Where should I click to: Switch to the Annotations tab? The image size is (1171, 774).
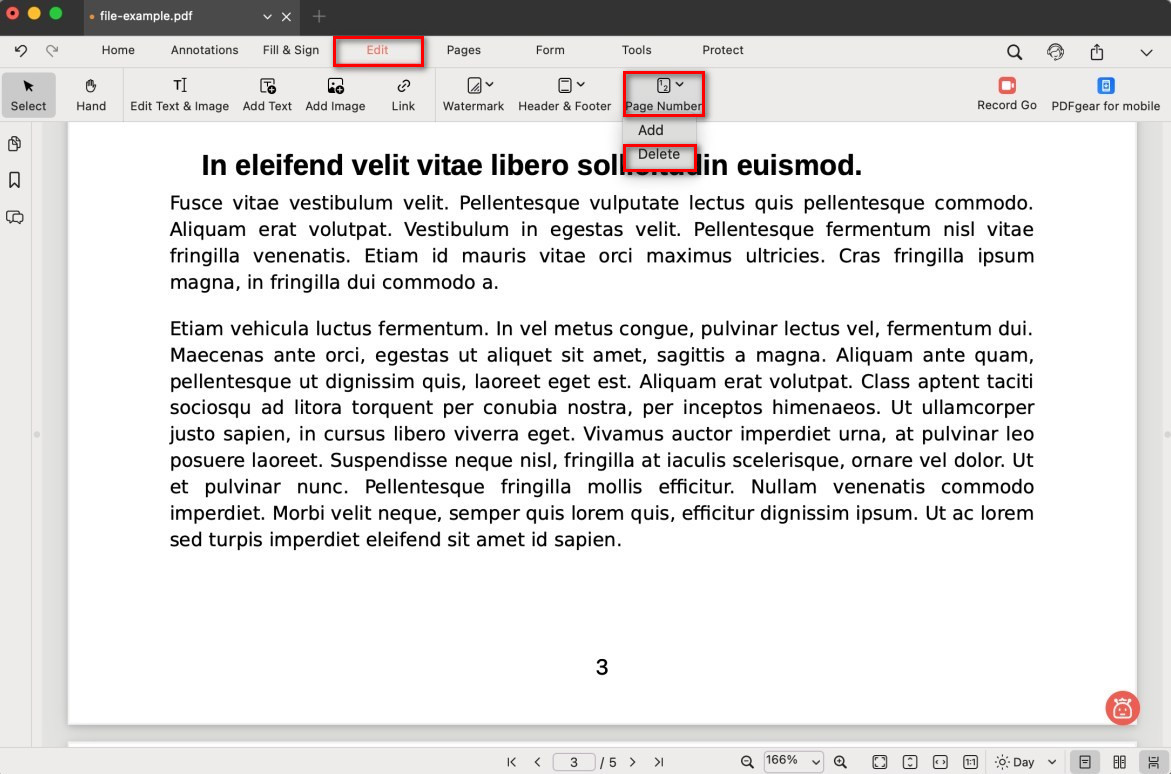(204, 50)
